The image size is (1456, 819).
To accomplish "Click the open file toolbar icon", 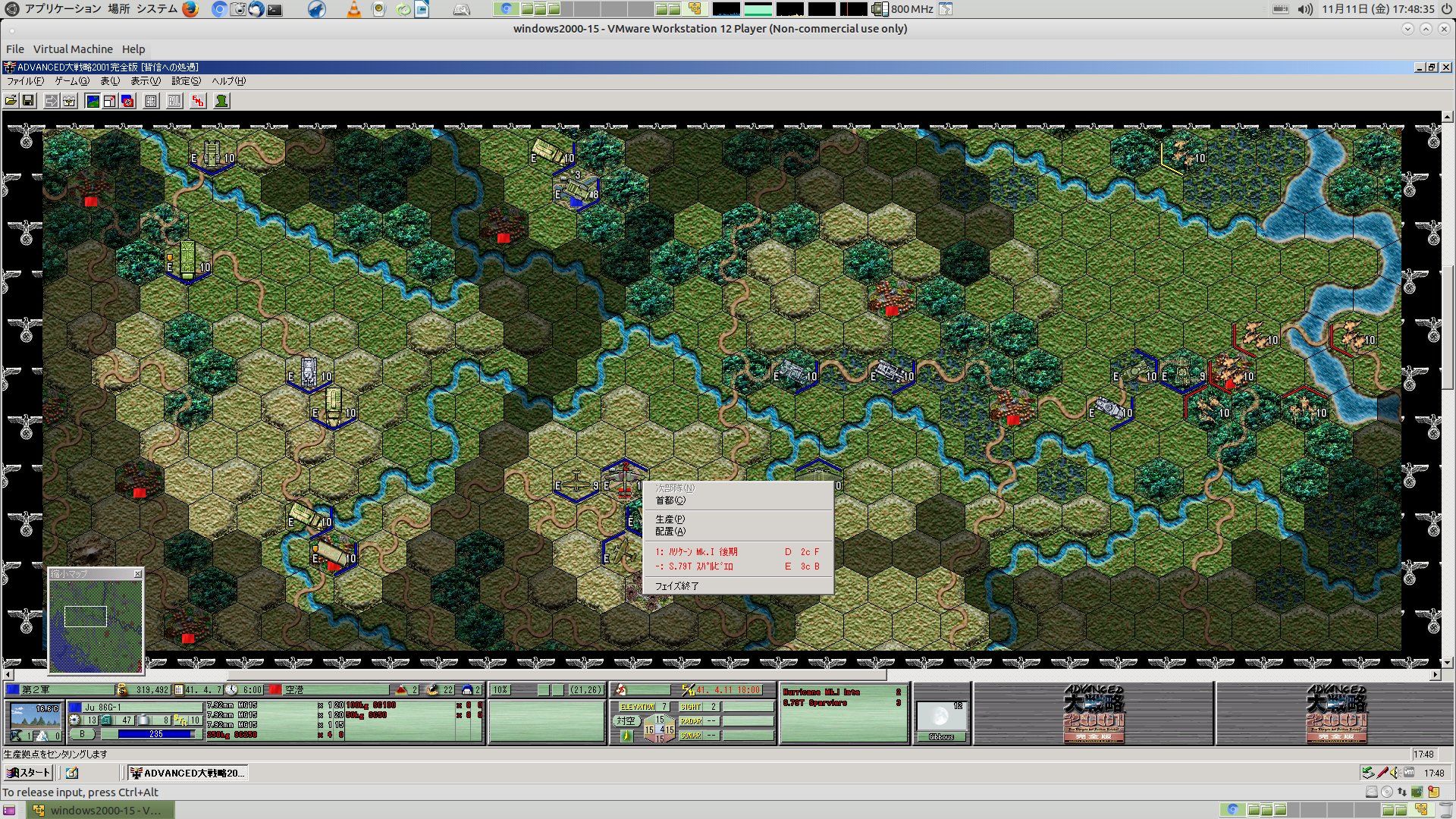I will pyautogui.click(x=11, y=101).
